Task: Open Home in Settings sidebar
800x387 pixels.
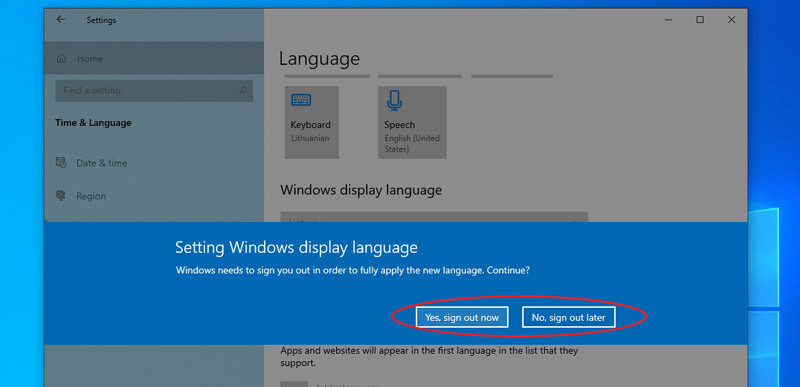Action: pos(154,59)
